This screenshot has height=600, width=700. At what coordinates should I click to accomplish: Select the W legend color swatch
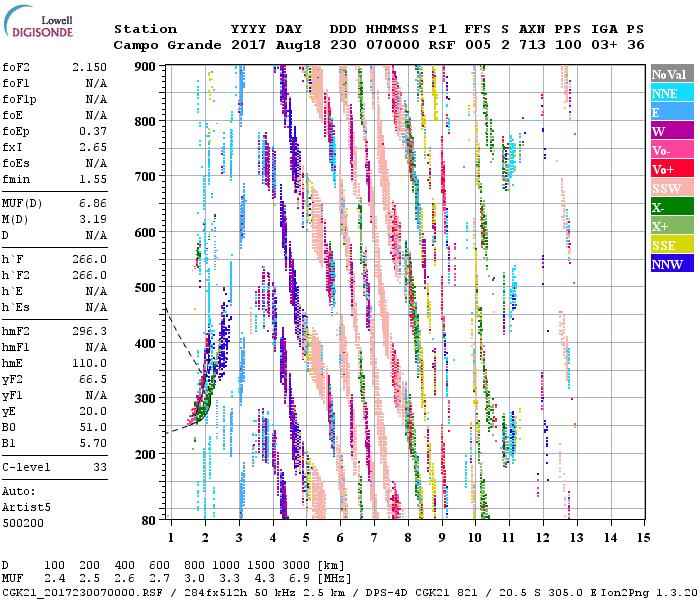point(672,131)
